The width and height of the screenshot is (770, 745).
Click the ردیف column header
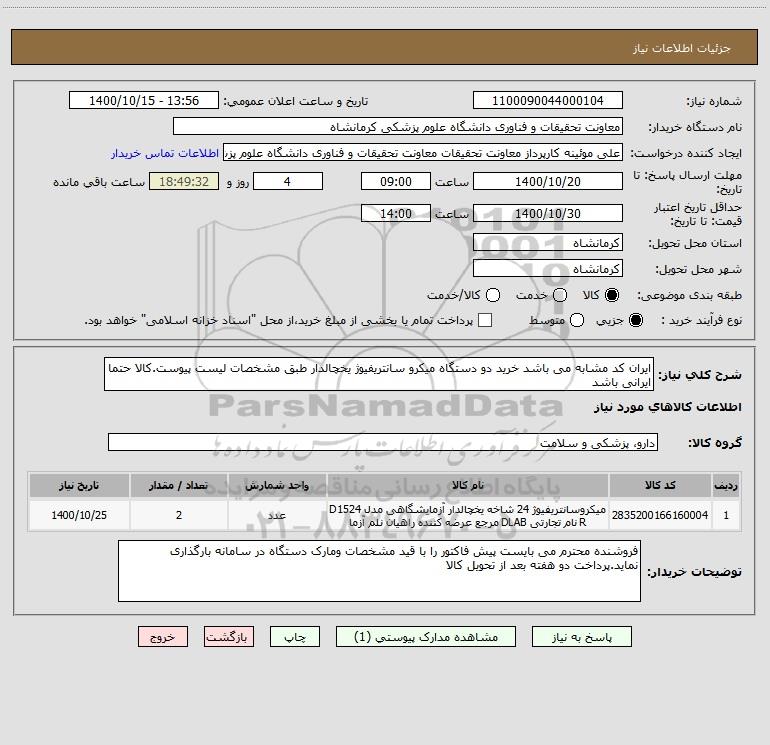point(726,485)
